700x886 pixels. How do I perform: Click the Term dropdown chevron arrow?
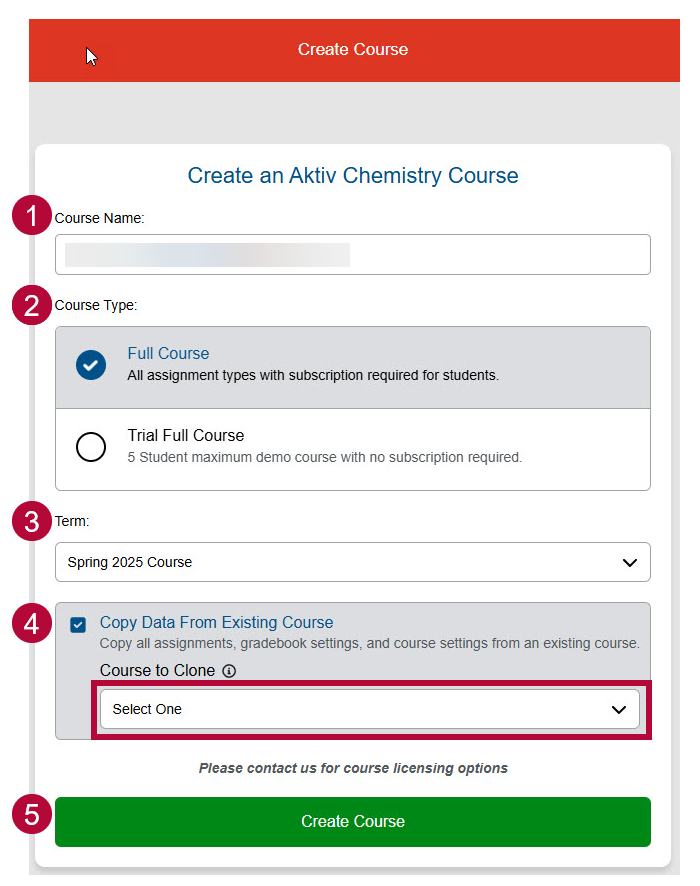(x=629, y=562)
